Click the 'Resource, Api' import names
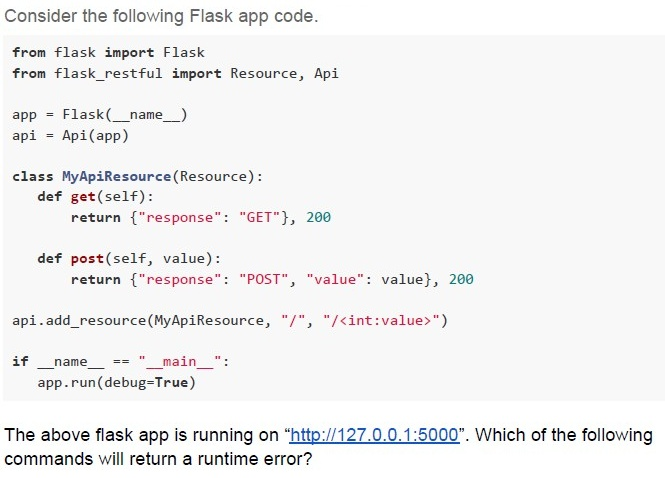665x478 pixels. point(284,74)
